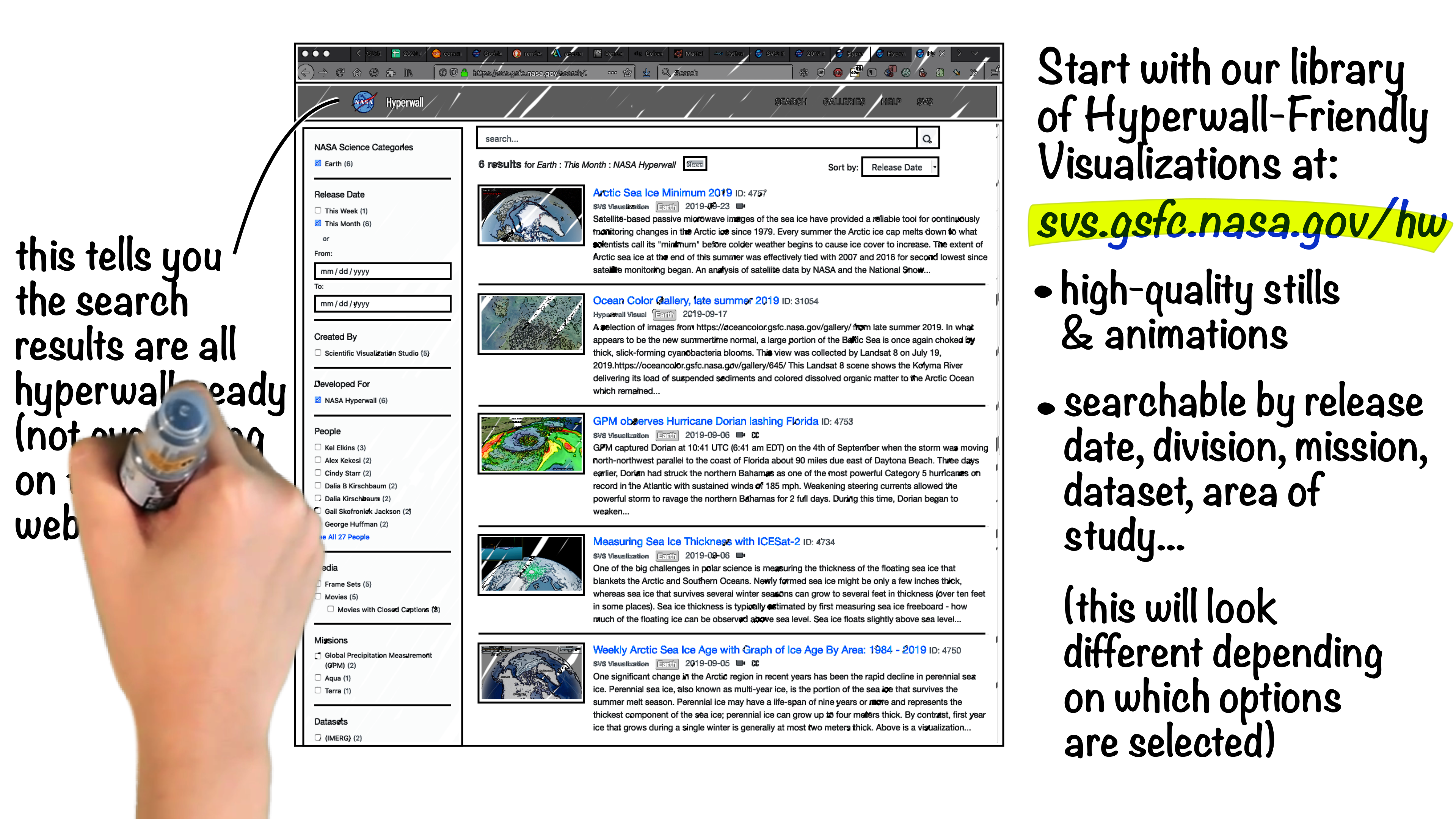1456x819 pixels.
Task: Open the SEARCH menu in Hyperwall header
Action: (790, 102)
